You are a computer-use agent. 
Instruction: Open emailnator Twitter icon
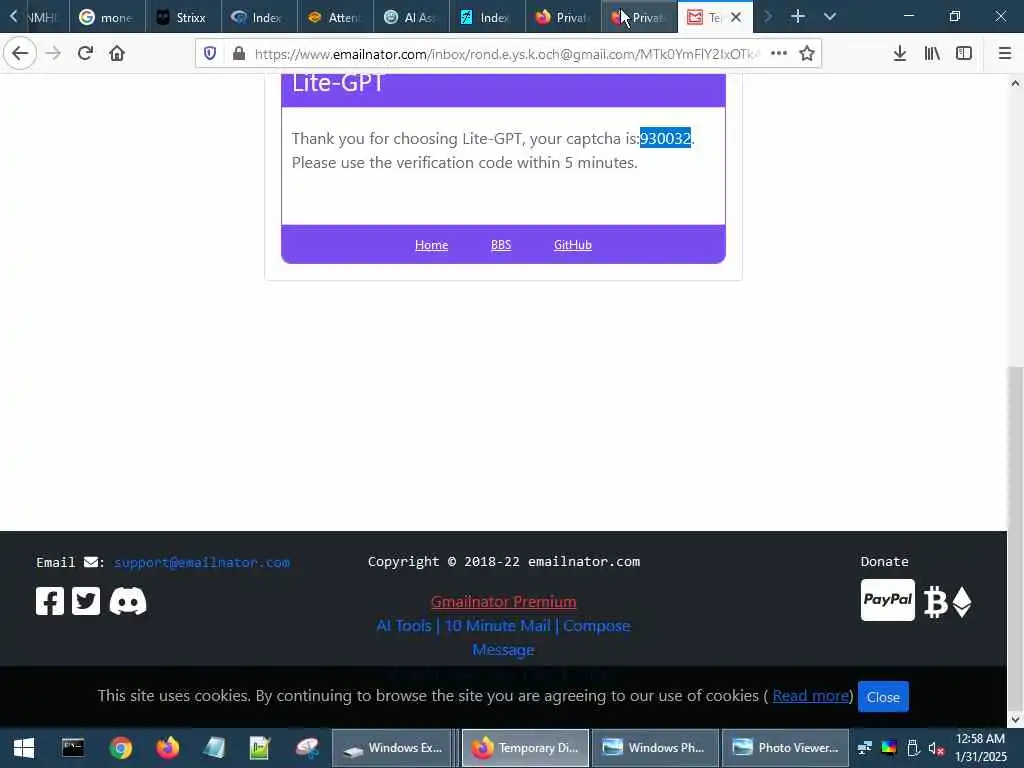click(x=86, y=601)
